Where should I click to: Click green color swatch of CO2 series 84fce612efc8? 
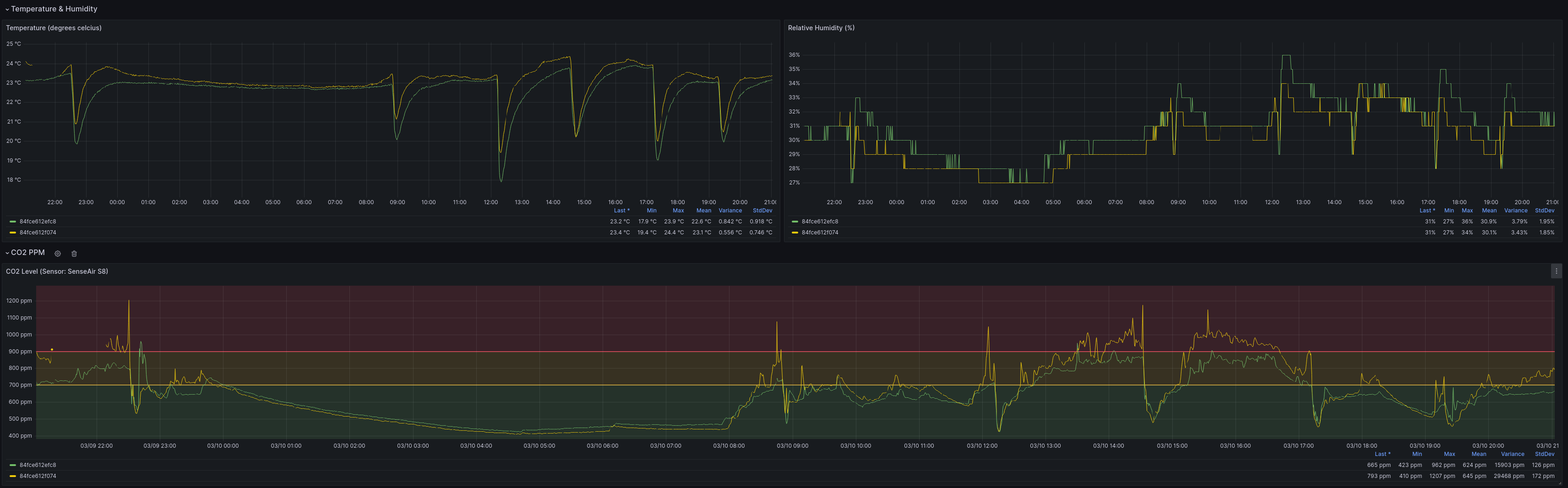13,465
